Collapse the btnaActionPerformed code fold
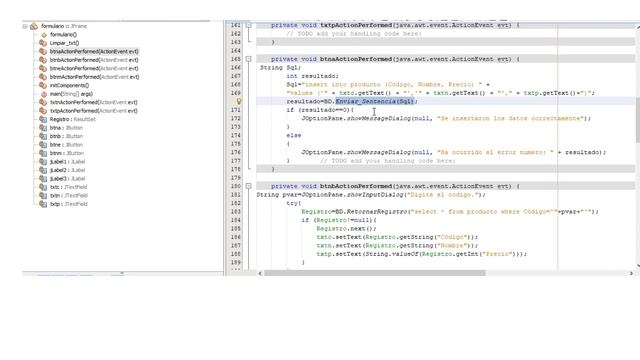 pos(248,59)
